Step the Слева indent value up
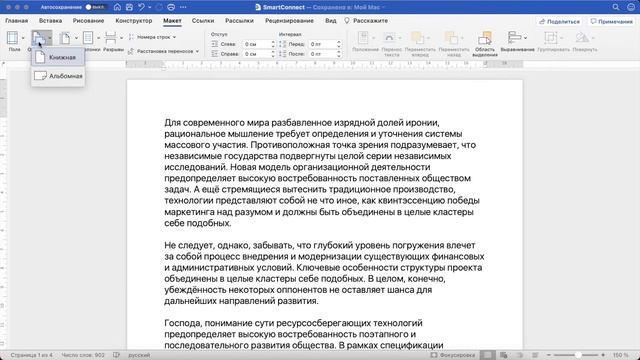The image size is (640, 360). (273, 42)
